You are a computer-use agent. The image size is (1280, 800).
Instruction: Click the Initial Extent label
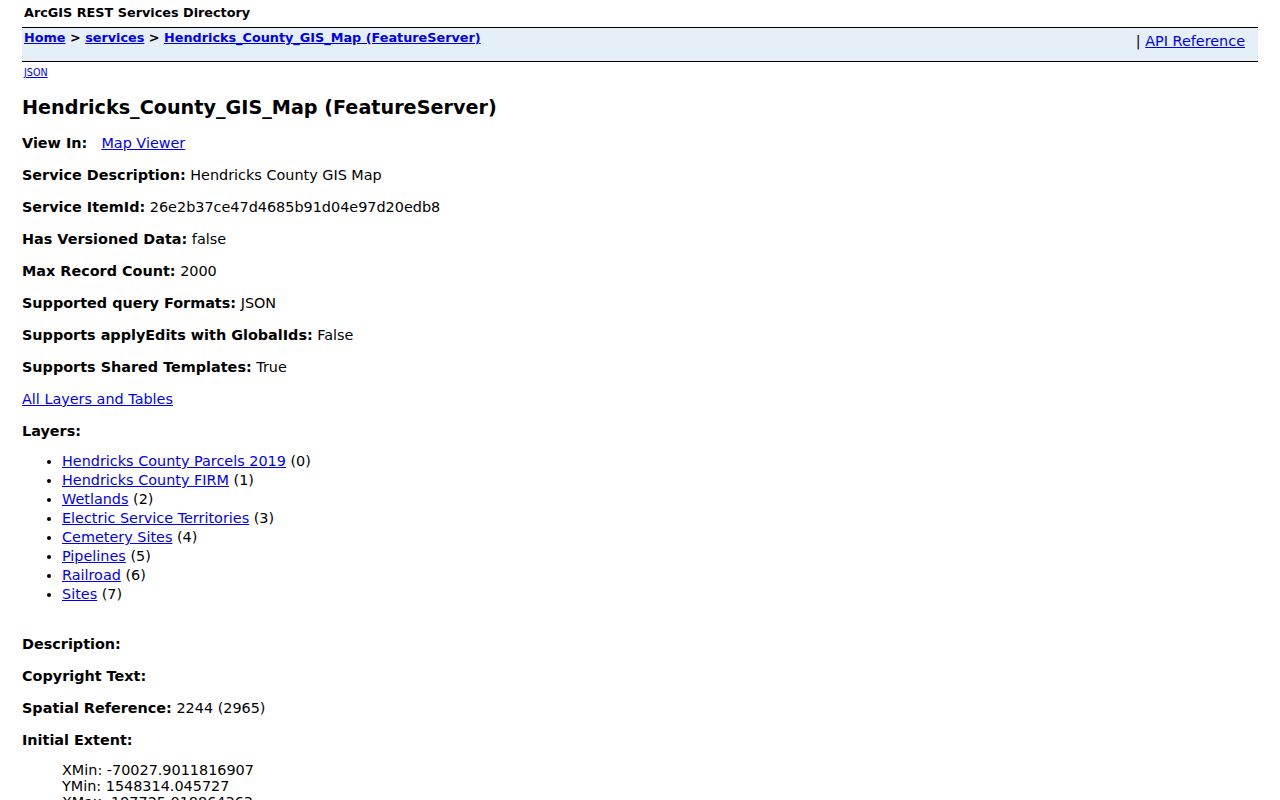coord(77,740)
